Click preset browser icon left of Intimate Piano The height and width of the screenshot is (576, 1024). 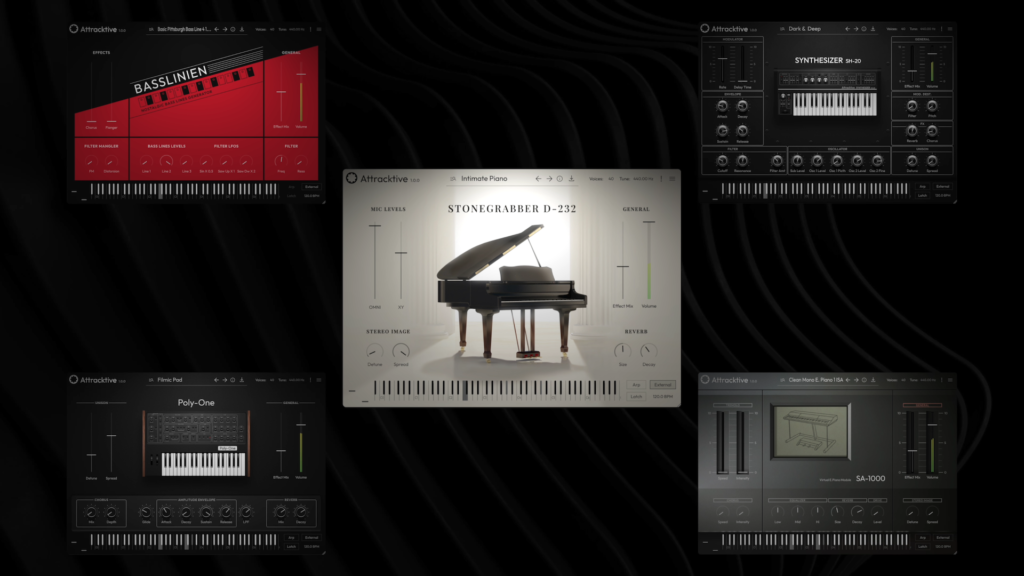[452, 179]
